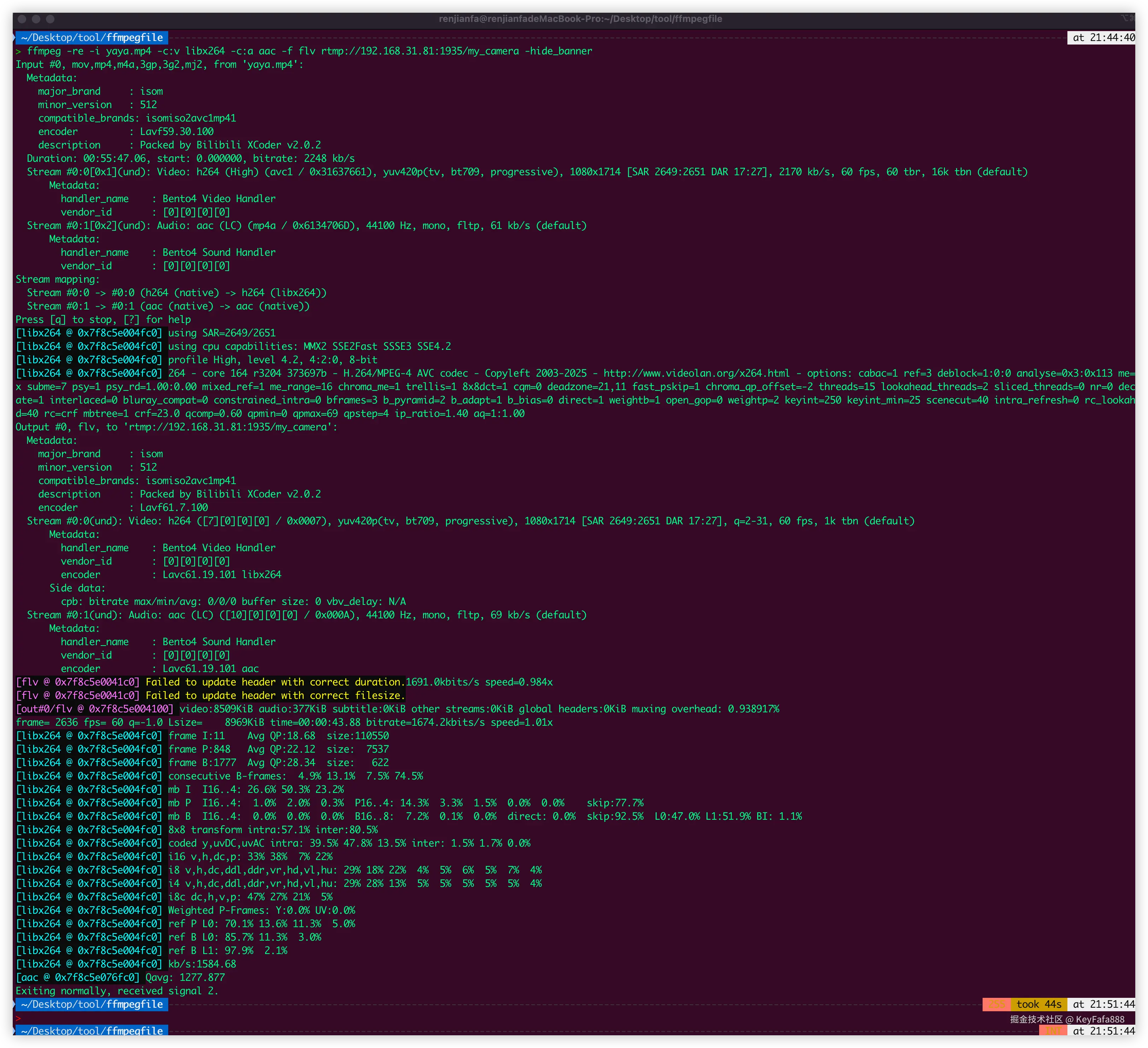Image resolution: width=1148 pixels, height=1048 pixels.
Task: Click the bottom ~/Desktop/tool/ffmpegfile prompt segment
Action: pyautogui.click(x=92, y=1031)
